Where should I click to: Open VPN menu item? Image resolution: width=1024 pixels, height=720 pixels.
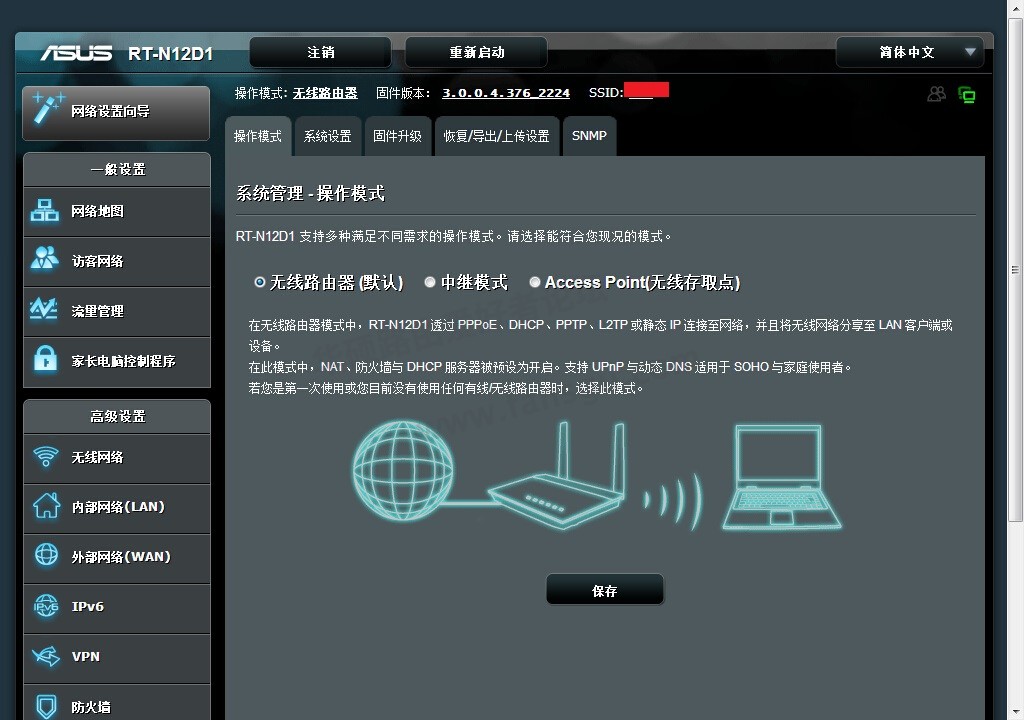(x=117, y=658)
